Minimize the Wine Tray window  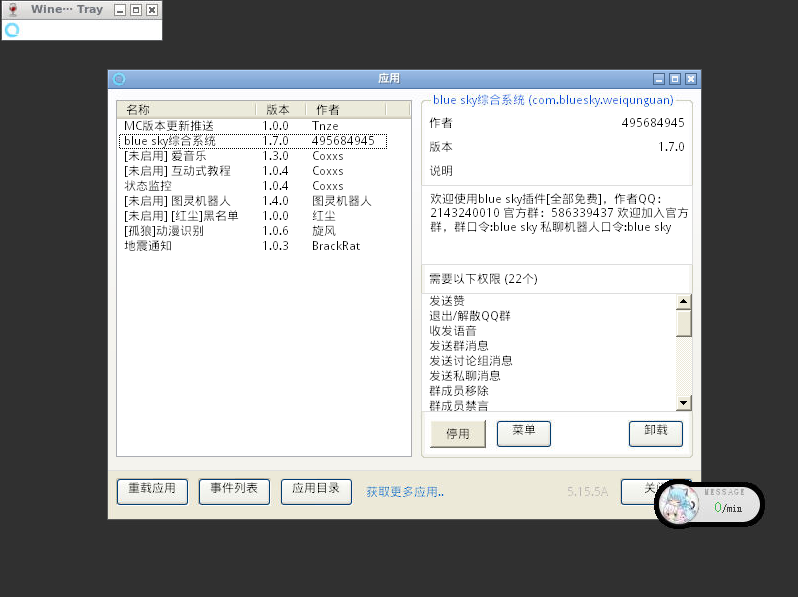point(120,10)
